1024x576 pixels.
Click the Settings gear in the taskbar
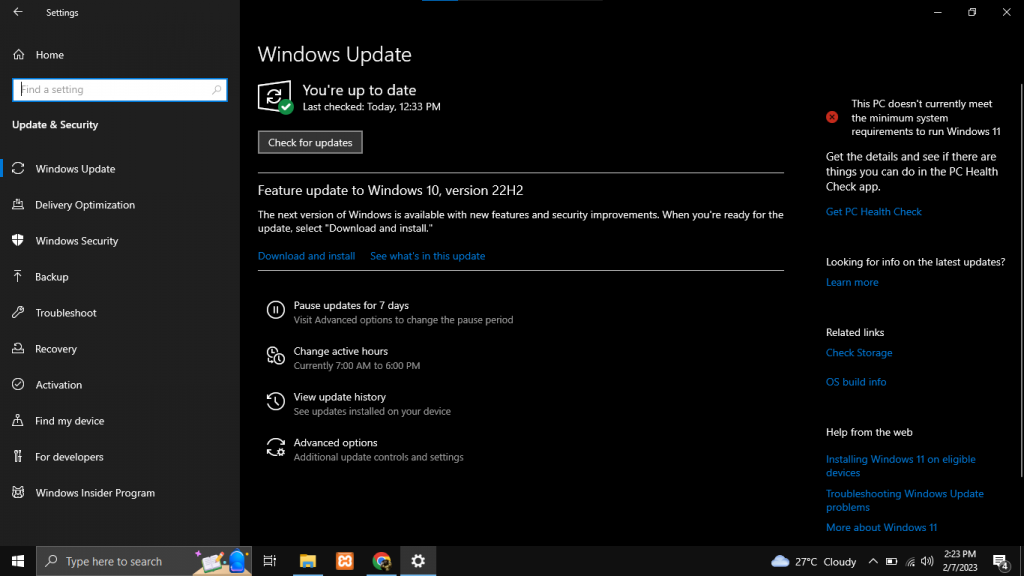pos(418,561)
